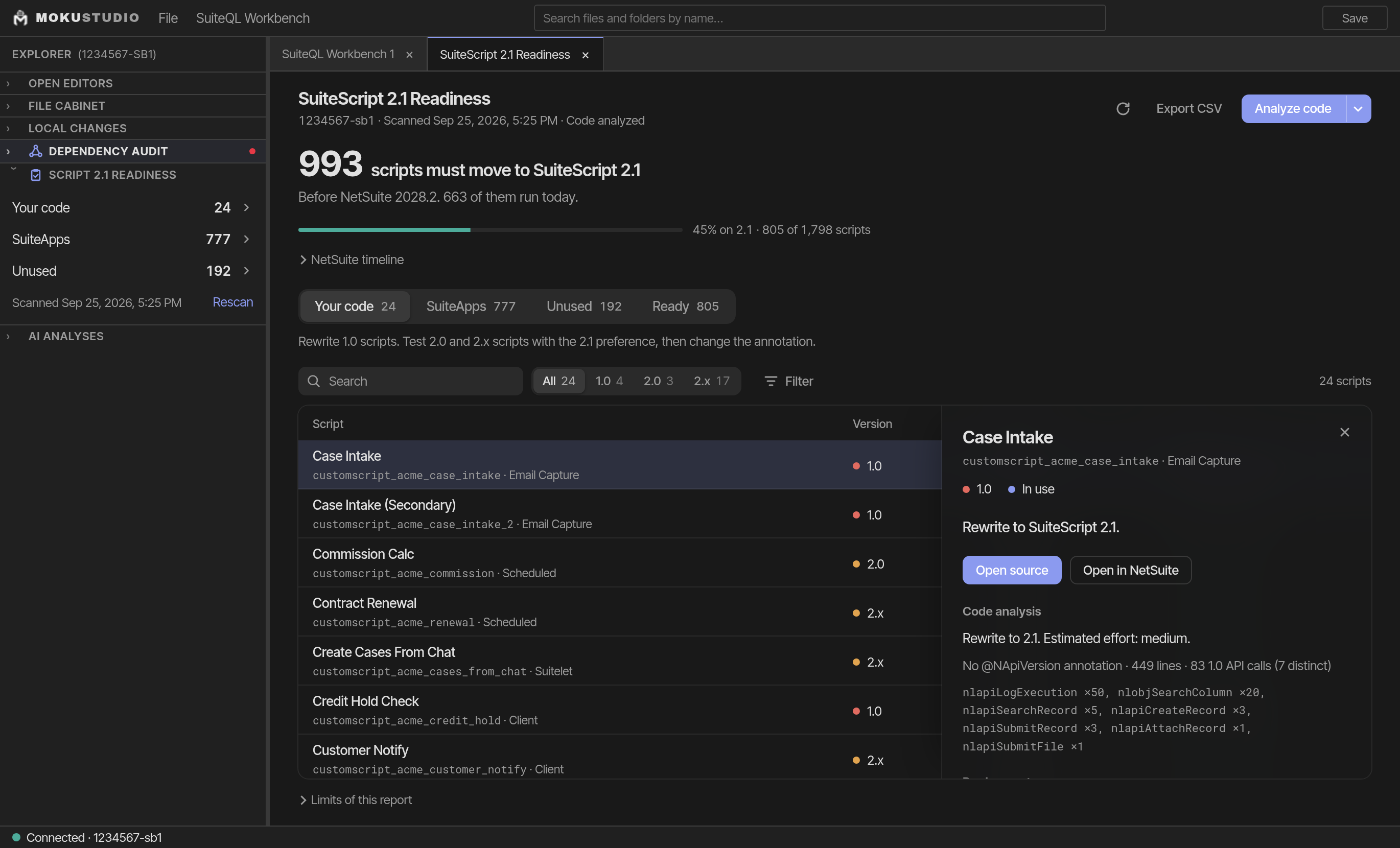Select the Ready 805 tab
Screen dimensions: 1400x848
(685, 307)
